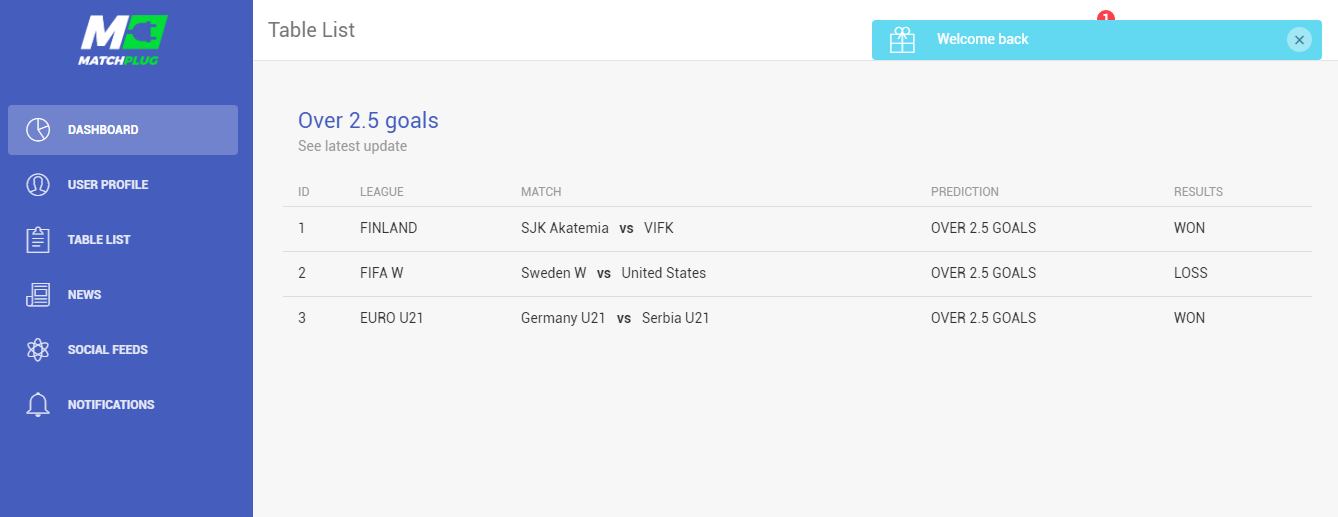Screen dimensions: 1338x517
Task: Dismiss the Welcome back notification
Action: pos(1299,40)
